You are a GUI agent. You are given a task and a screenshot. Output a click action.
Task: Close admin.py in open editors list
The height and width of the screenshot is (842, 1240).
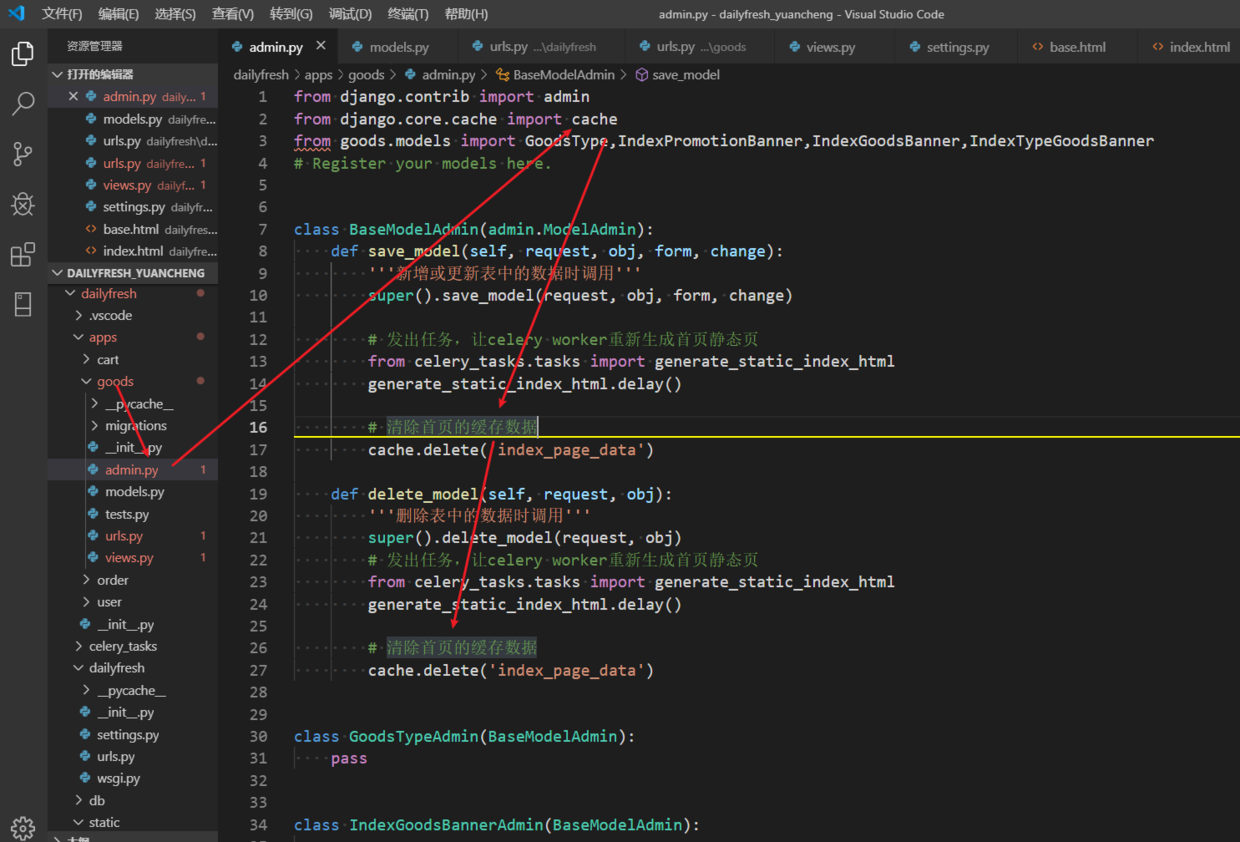73,97
